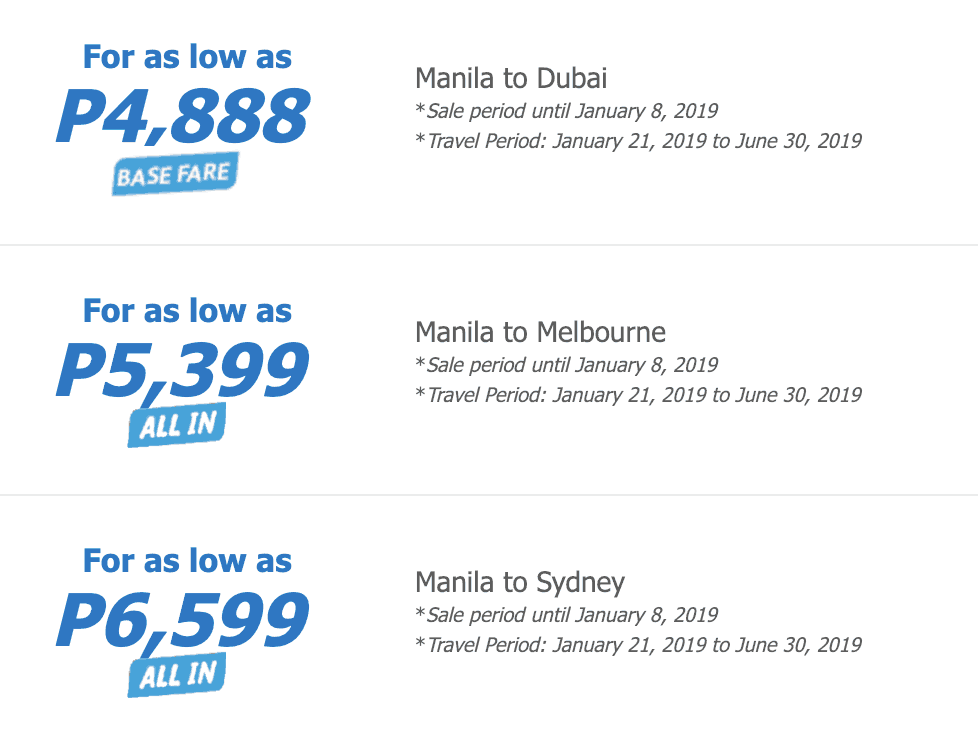The width and height of the screenshot is (978, 742).
Task: Click "For as low as" above P4,888
Action: 187,56
